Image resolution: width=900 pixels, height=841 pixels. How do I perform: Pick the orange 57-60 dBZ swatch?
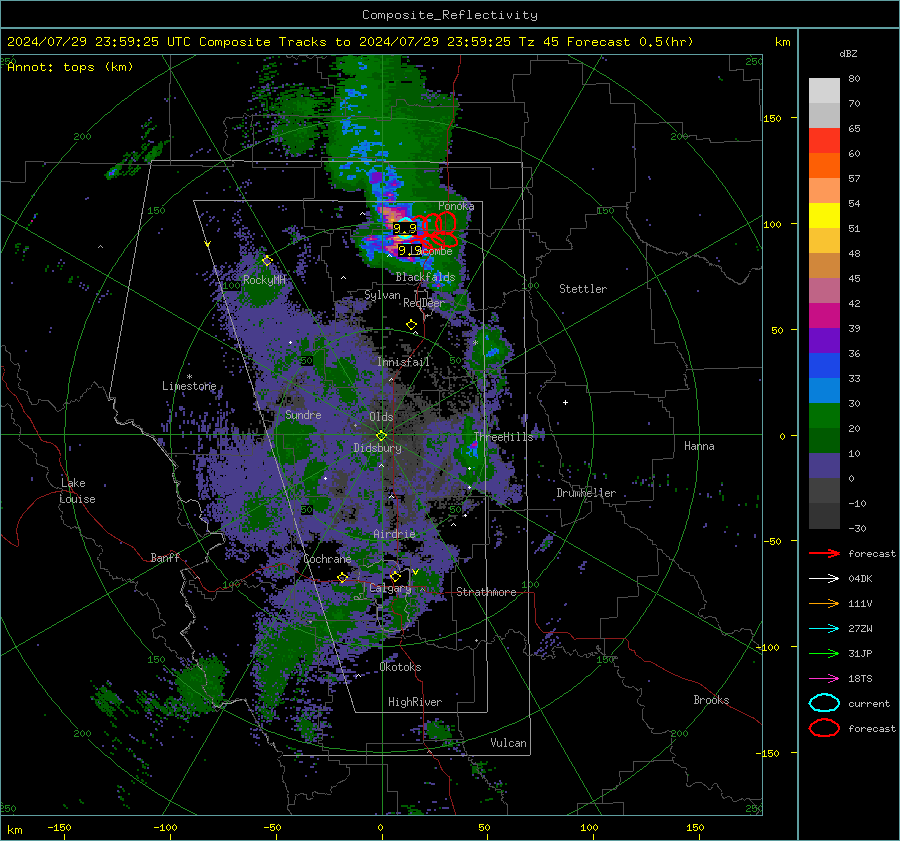click(824, 166)
